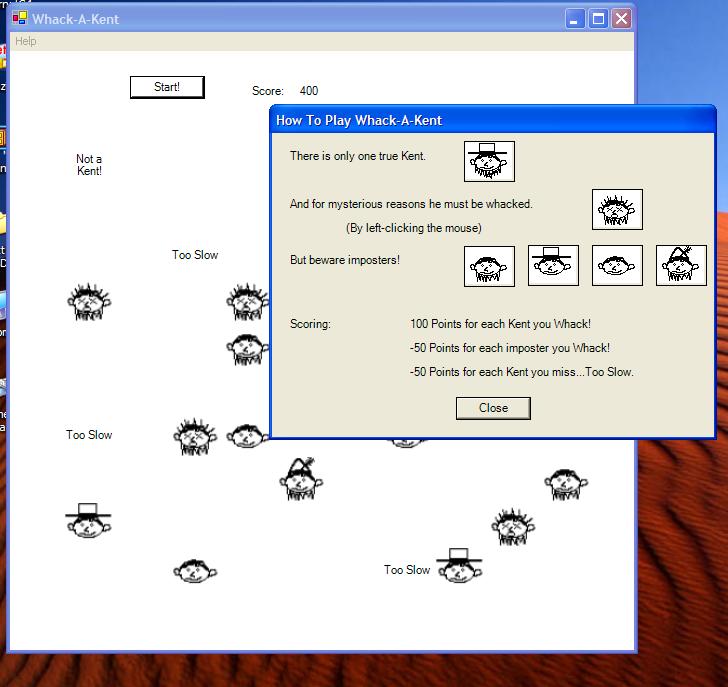Click the bearded hatless face tucked behind the dialog's edge

coord(247,350)
